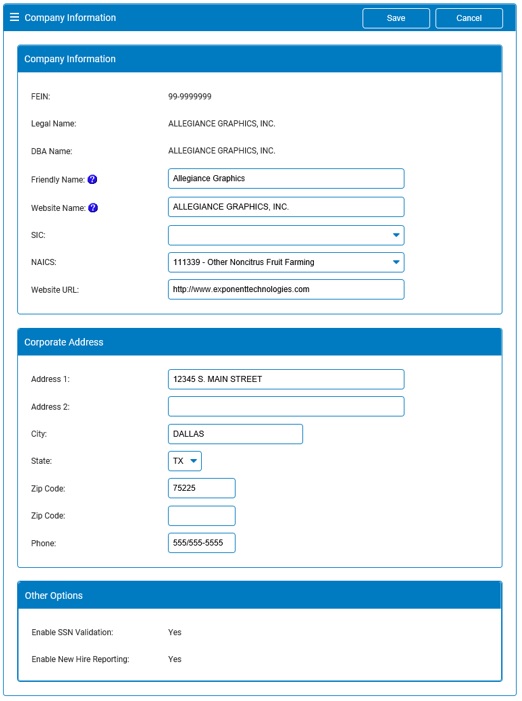Image resolution: width=522 pixels, height=701 pixels.
Task: Expand the SIC dropdown
Action: (286, 235)
